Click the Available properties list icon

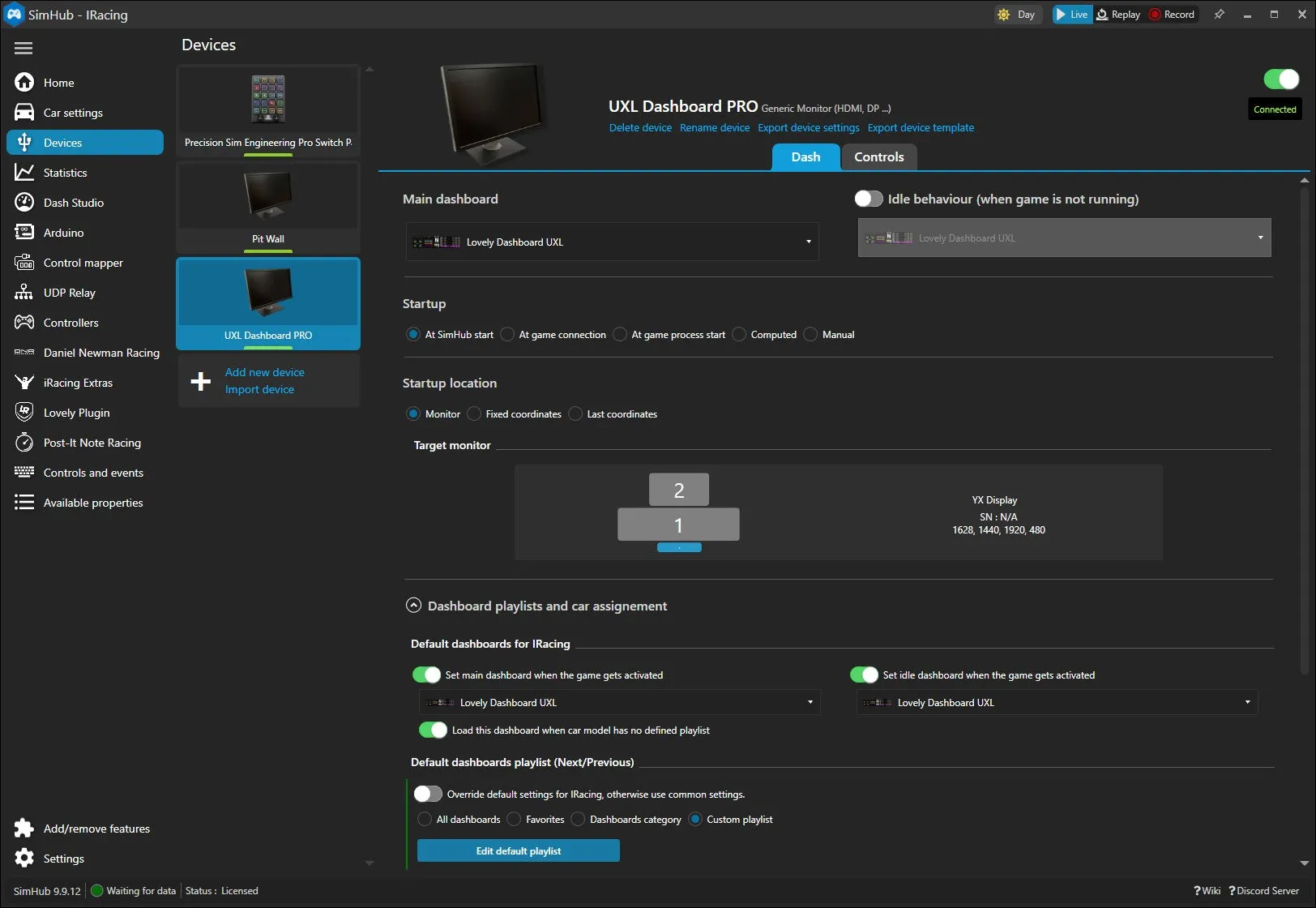[24, 503]
